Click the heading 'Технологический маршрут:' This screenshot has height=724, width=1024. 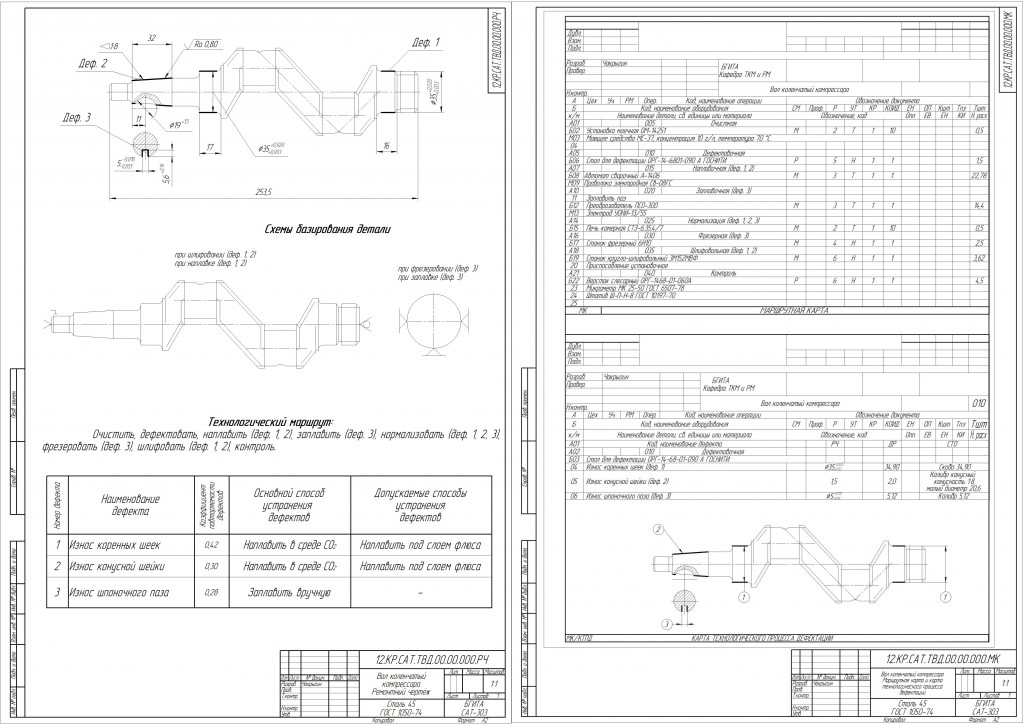pos(270,422)
